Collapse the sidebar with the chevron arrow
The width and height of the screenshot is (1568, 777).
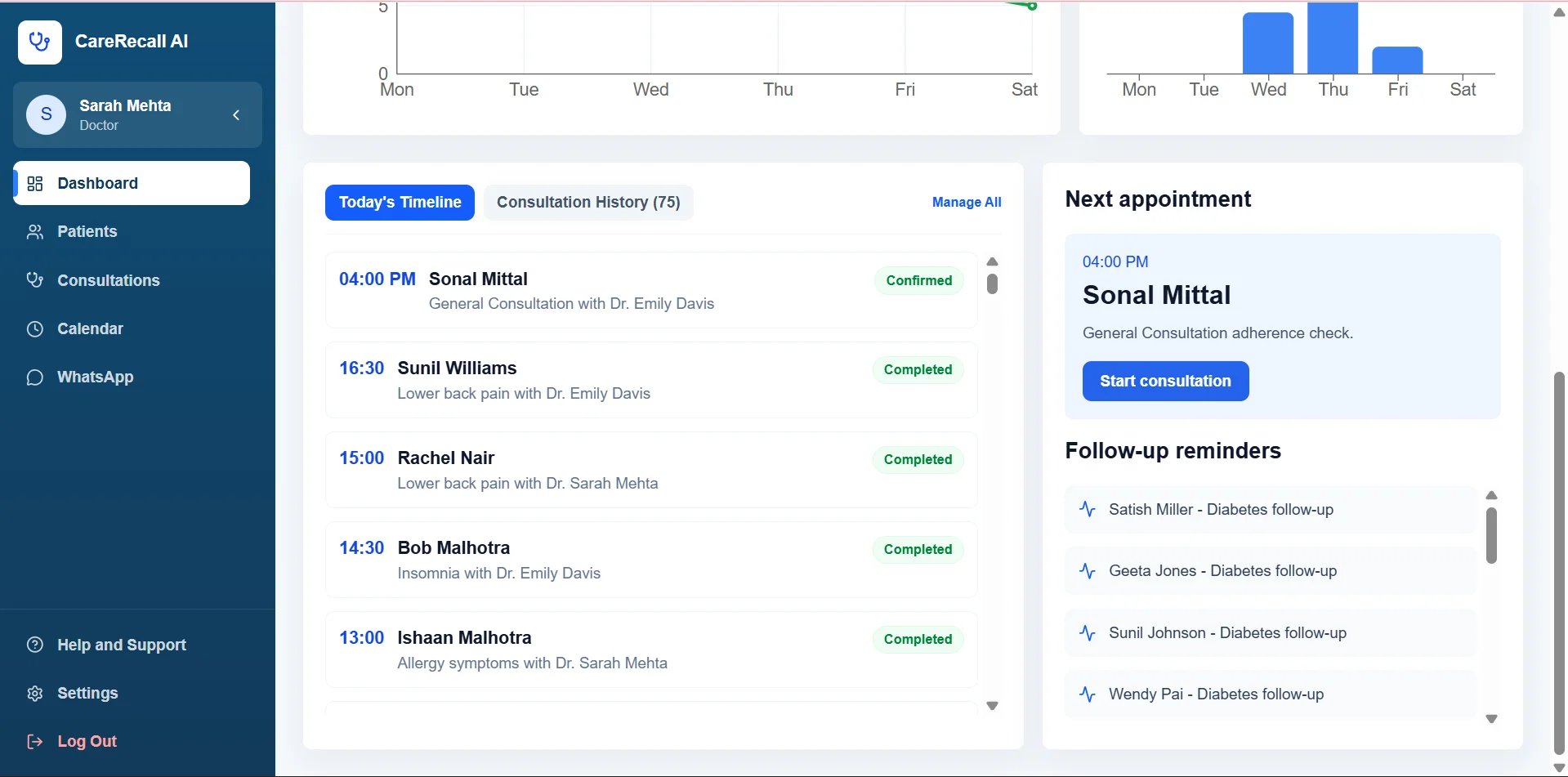pos(236,115)
